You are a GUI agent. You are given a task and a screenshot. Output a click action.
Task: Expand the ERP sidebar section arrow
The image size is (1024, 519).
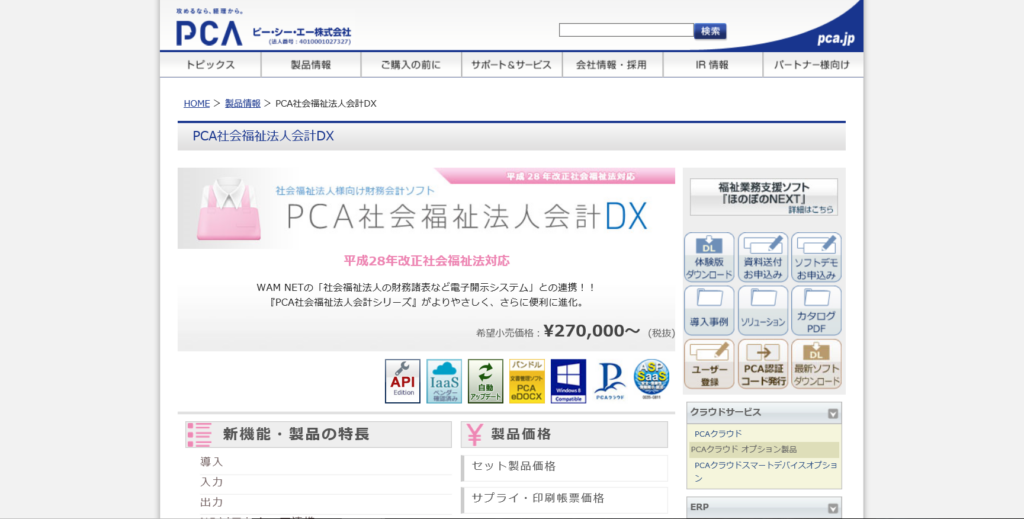(833, 508)
